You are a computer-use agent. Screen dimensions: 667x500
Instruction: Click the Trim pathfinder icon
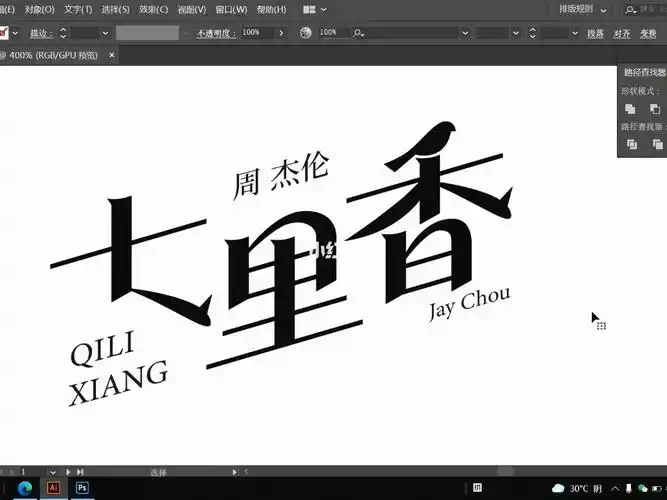658,145
